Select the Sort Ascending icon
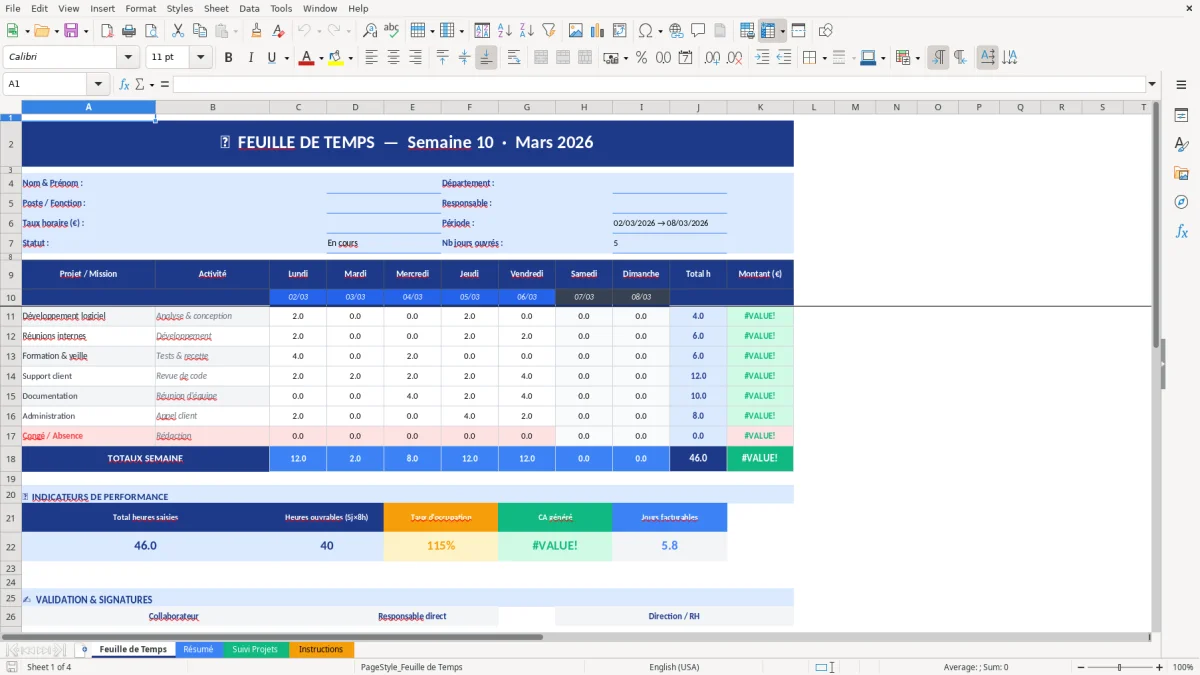Image resolution: width=1200 pixels, height=675 pixels. tap(503, 30)
